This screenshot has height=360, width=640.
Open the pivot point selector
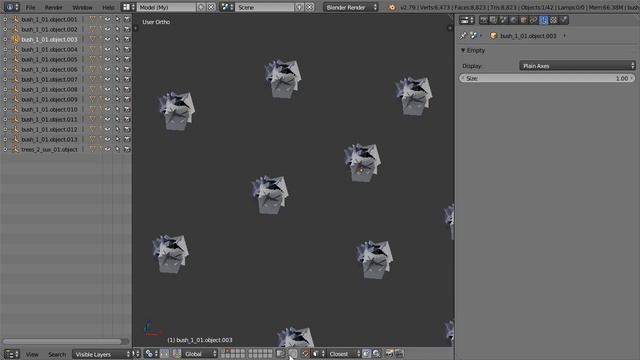tap(151, 354)
